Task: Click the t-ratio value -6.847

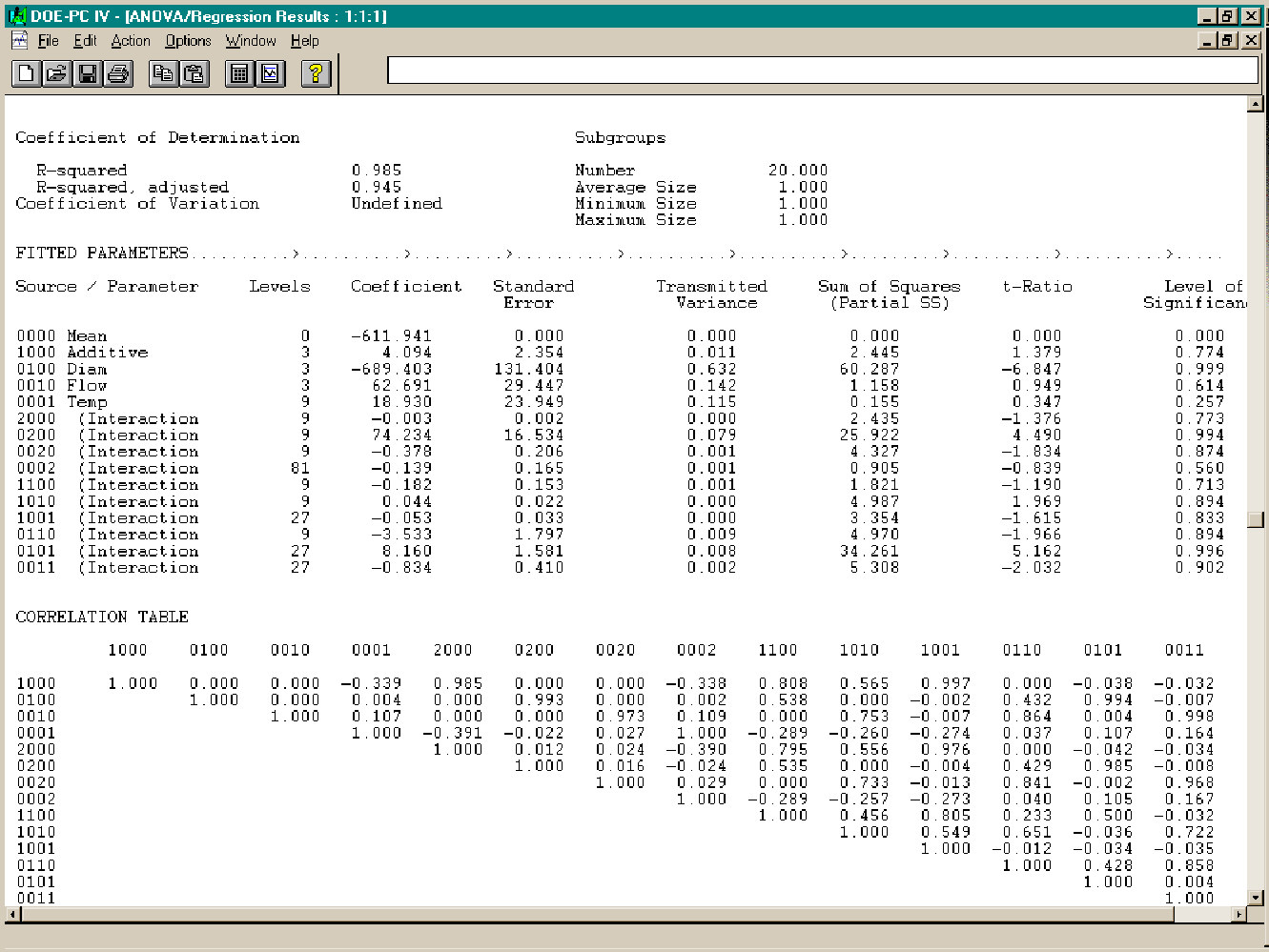Action: 1032,369
